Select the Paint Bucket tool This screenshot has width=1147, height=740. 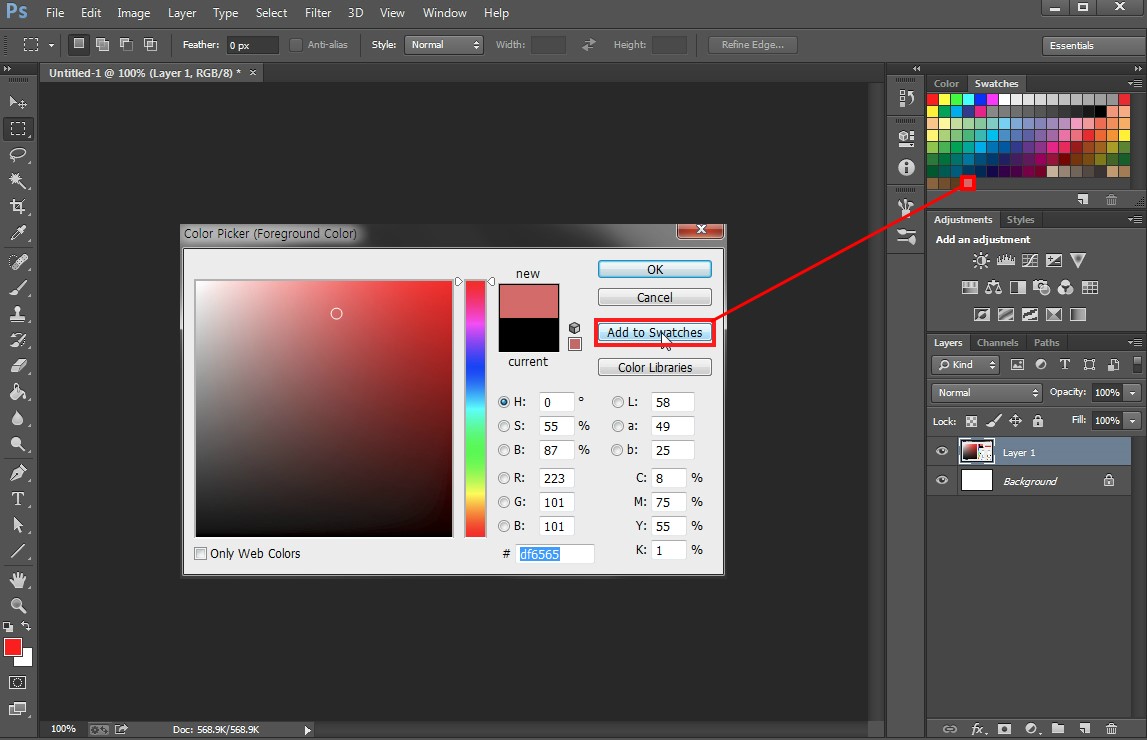(18, 392)
